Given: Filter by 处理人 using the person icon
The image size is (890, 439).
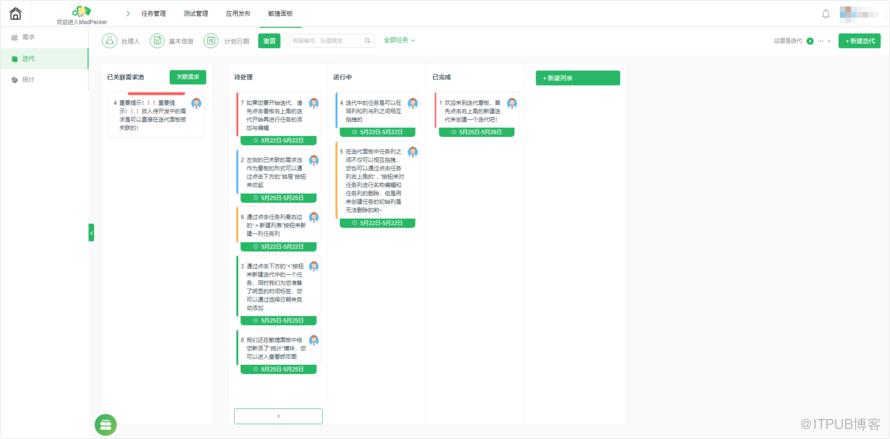Looking at the screenshot, I should pyautogui.click(x=110, y=41).
